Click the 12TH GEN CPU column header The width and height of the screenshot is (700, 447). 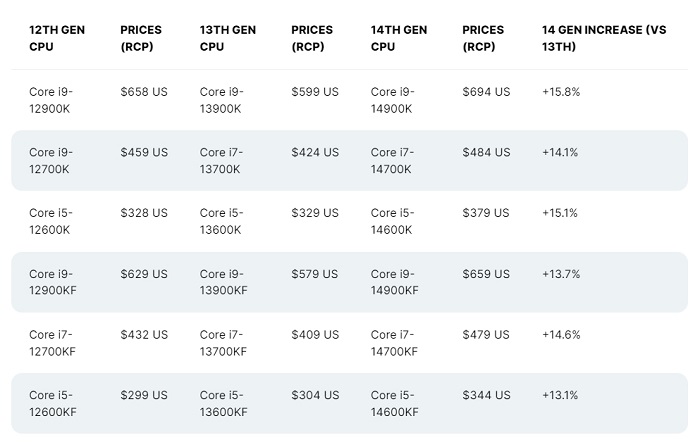click(57, 38)
